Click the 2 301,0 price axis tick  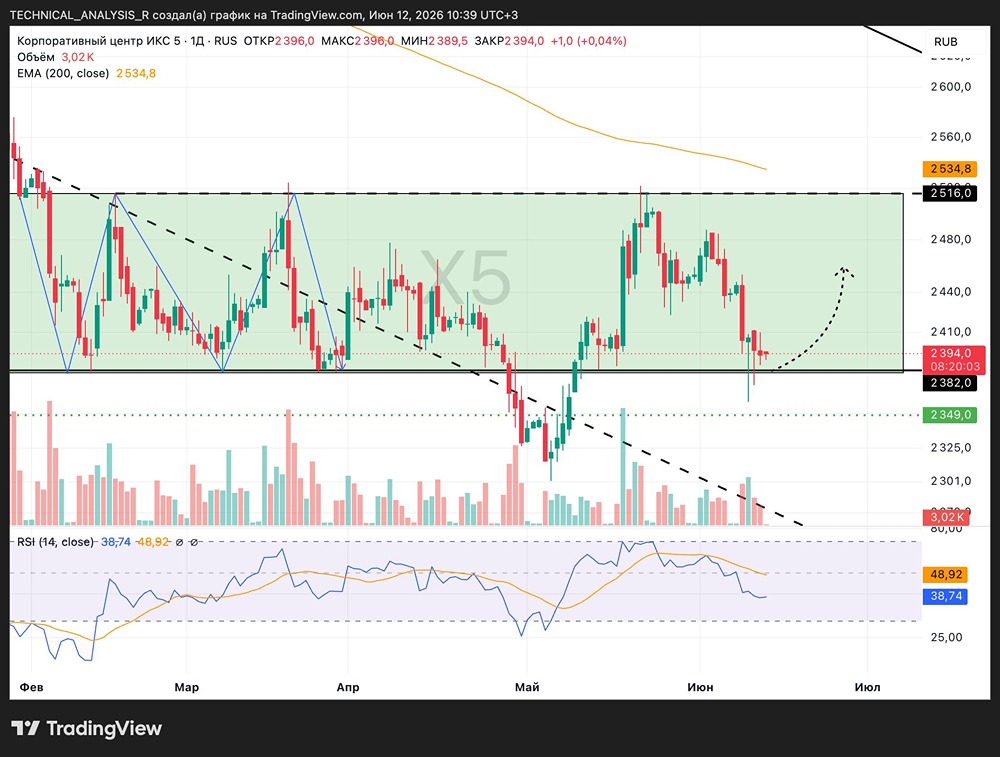(950, 480)
